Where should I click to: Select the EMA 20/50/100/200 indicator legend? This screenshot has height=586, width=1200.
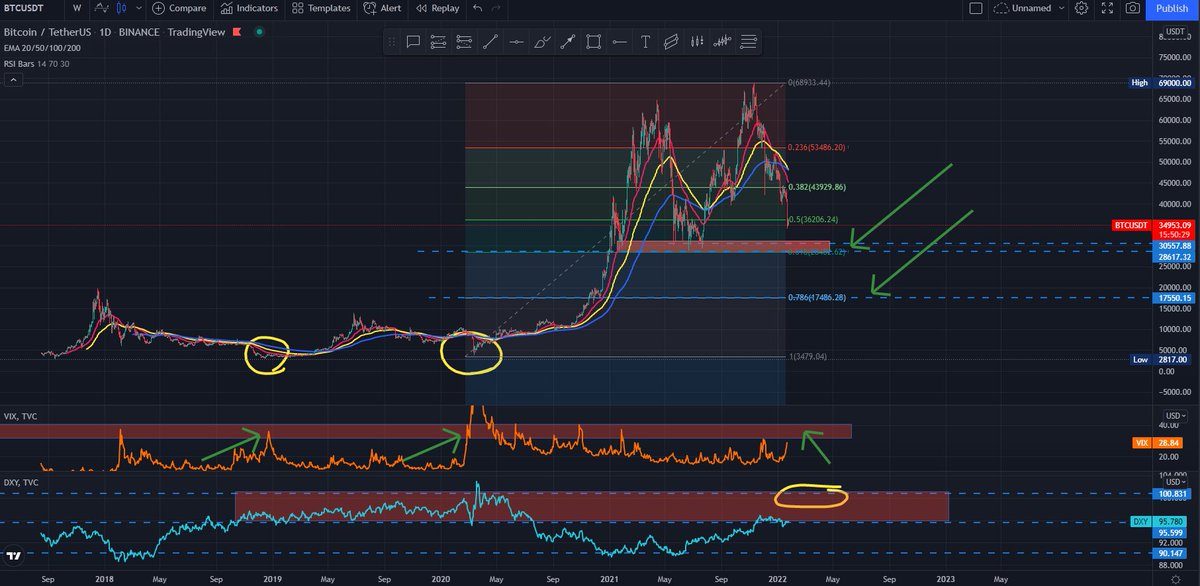(x=41, y=47)
